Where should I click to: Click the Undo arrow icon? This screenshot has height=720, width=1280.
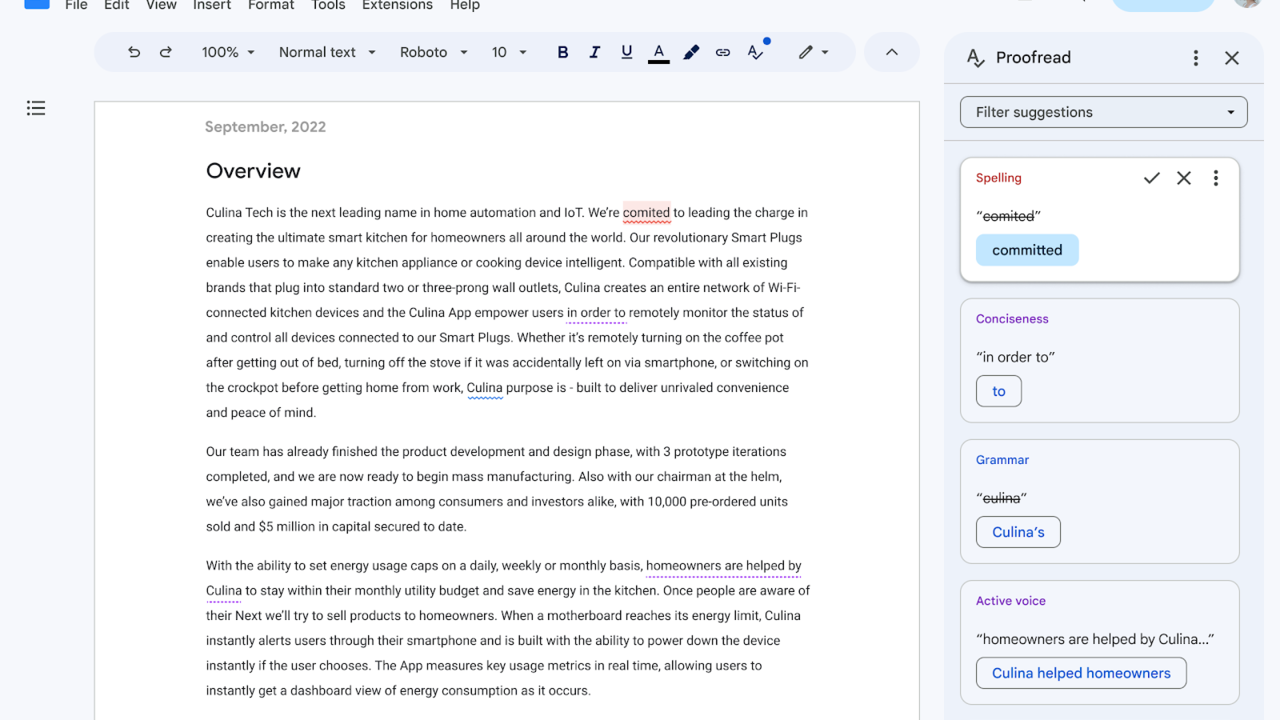(134, 52)
